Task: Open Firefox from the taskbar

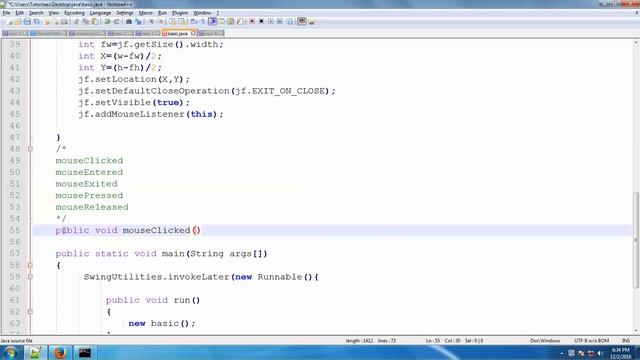Action: pyautogui.click(x=60, y=353)
